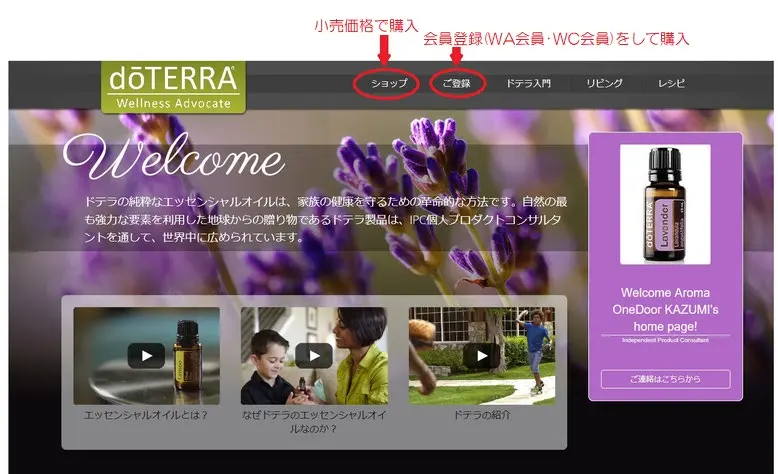Click the doTERRA Wellness Advocate logo
The height and width of the screenshot is (474, 778).
pyautogui.click(x=173, y=87)
